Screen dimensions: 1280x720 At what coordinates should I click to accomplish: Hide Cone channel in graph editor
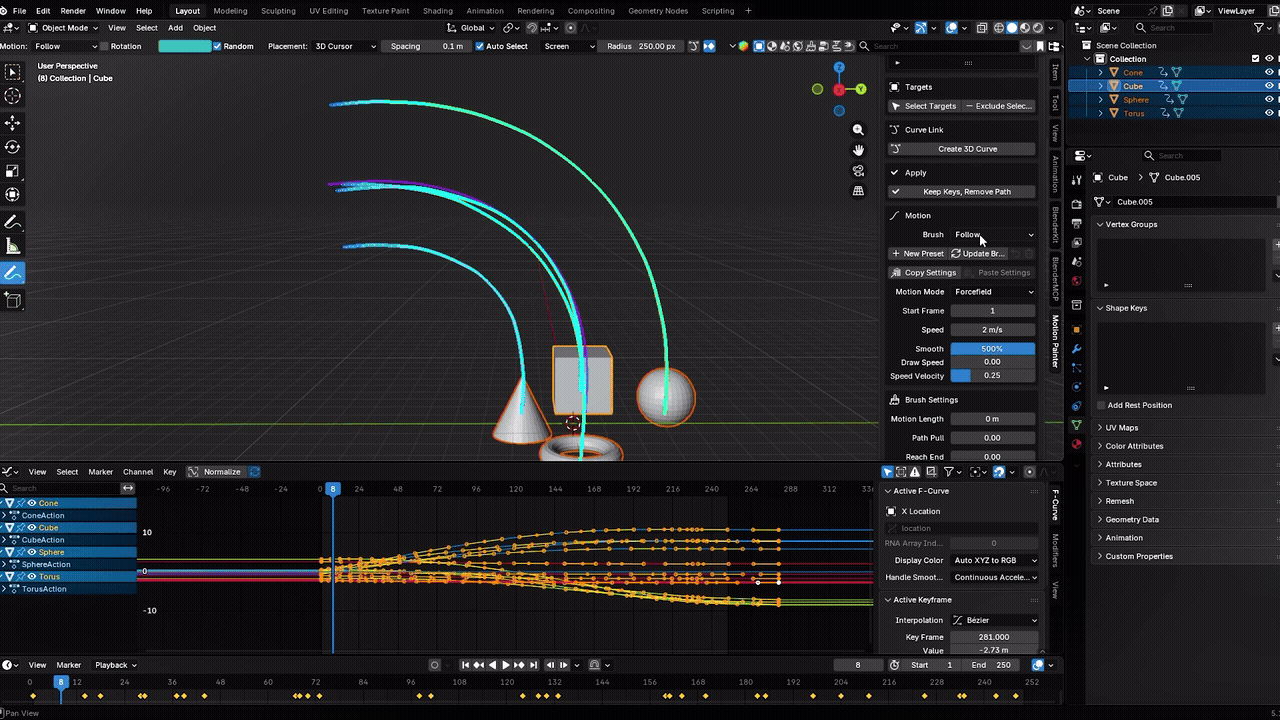32,503
